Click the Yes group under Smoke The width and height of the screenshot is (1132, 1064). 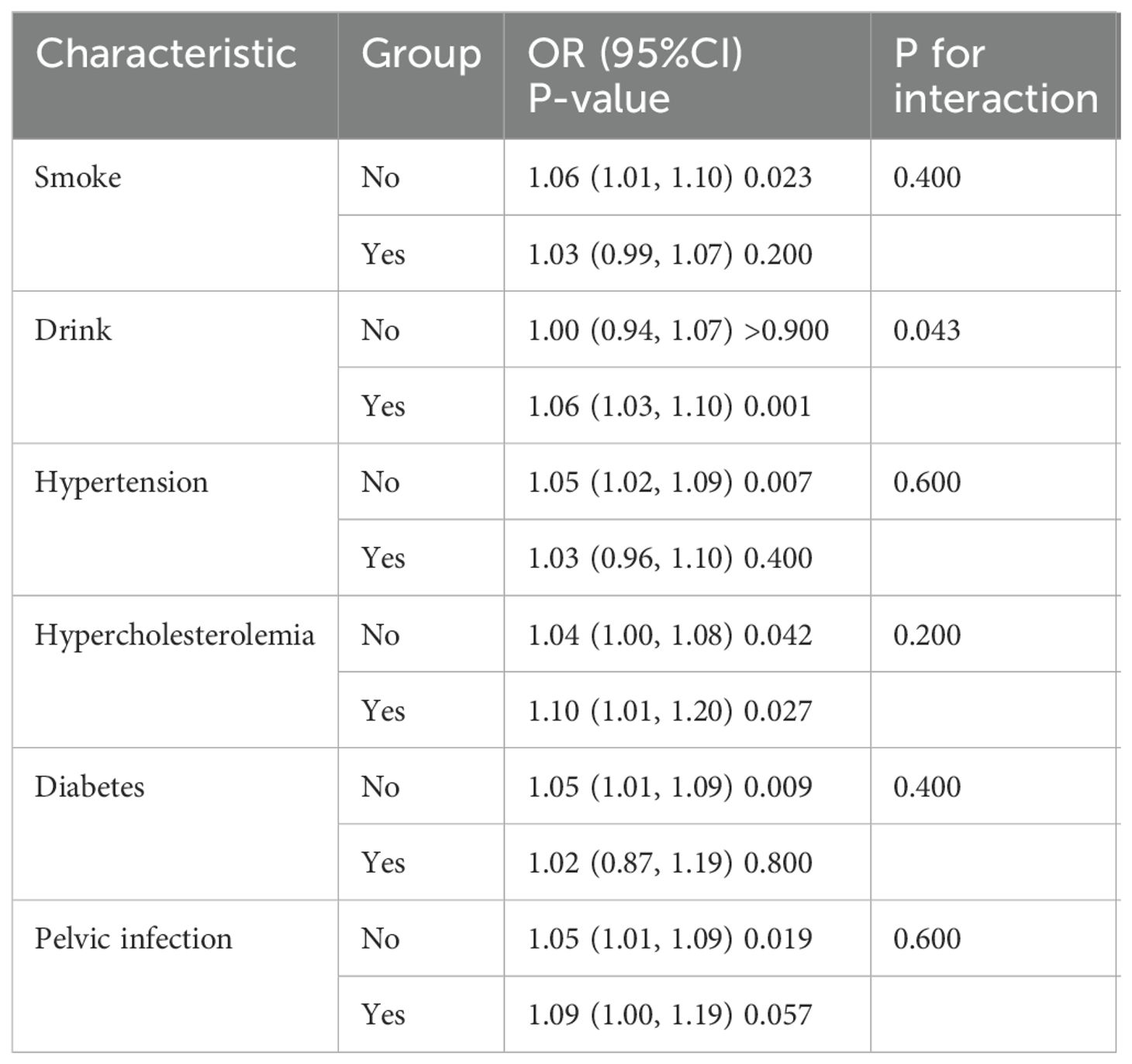(x=383, y=254)
